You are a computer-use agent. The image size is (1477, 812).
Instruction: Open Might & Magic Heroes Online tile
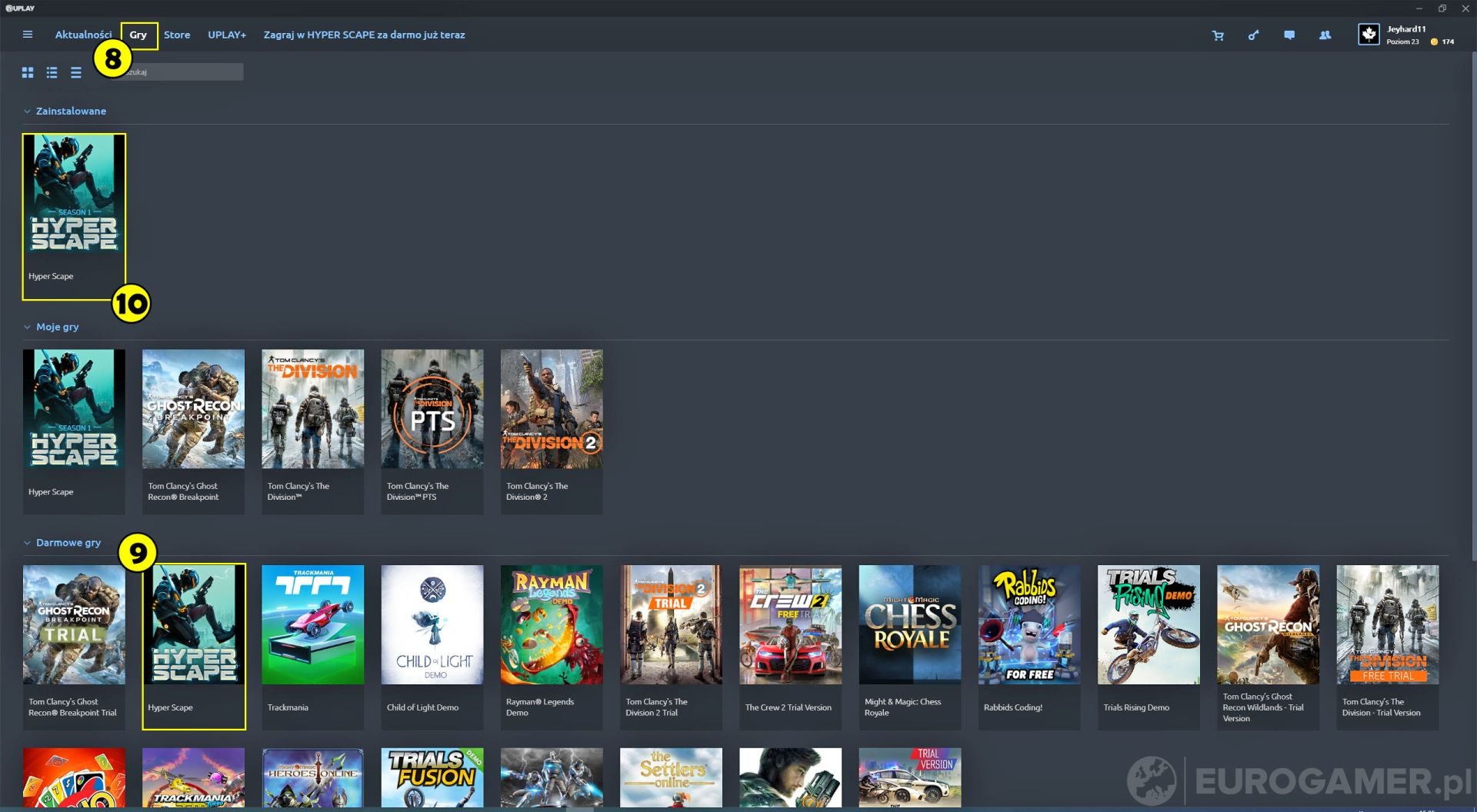point(312,777)
